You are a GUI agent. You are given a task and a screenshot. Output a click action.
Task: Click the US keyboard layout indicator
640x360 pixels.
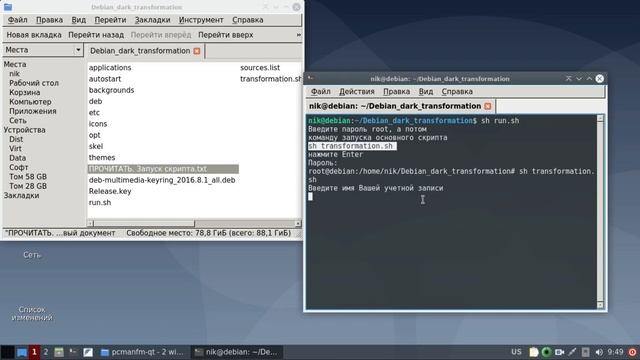pyautogui.click(x=516, y=352)
